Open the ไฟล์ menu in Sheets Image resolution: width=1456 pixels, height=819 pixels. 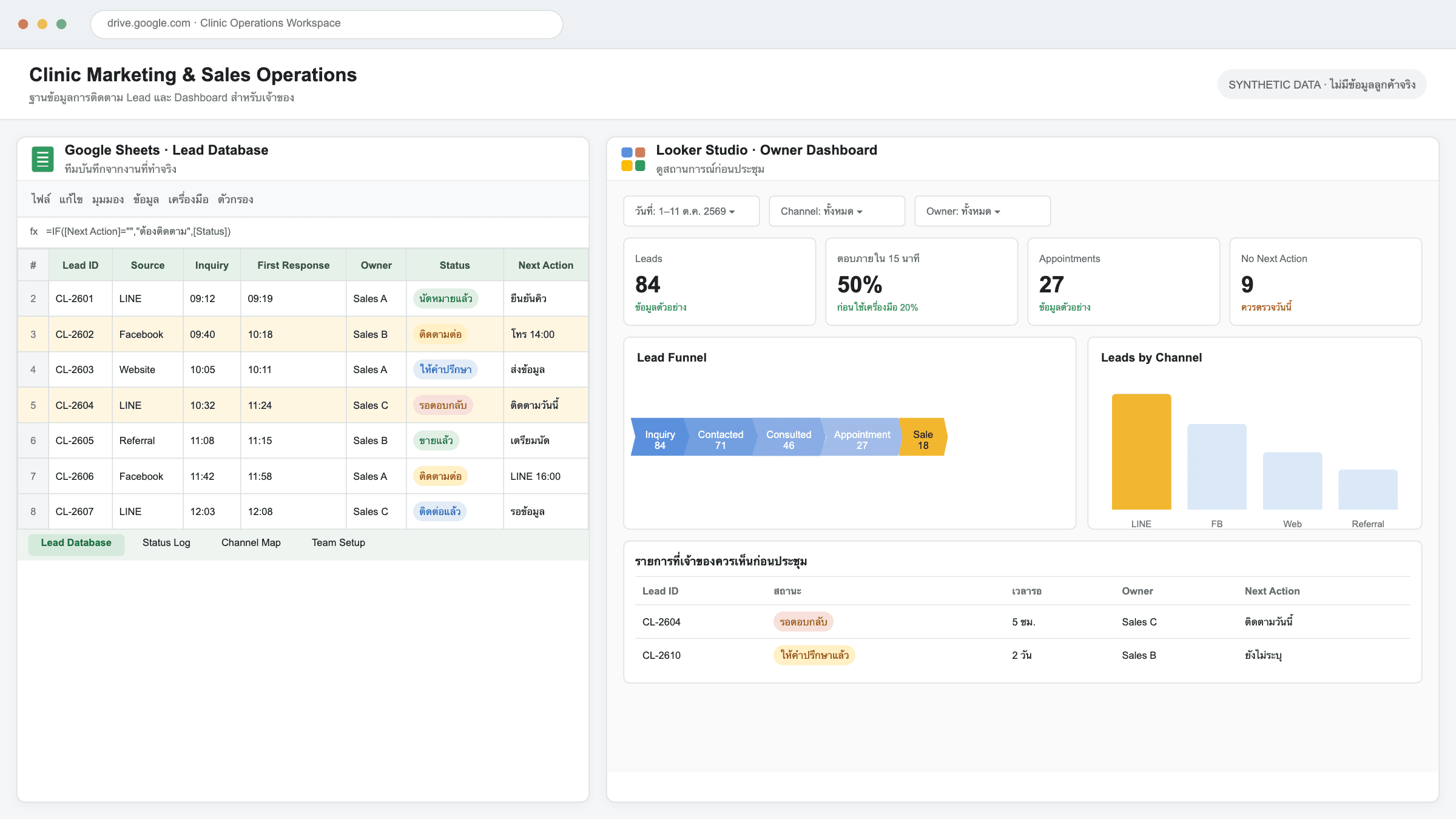pos(41,199)
